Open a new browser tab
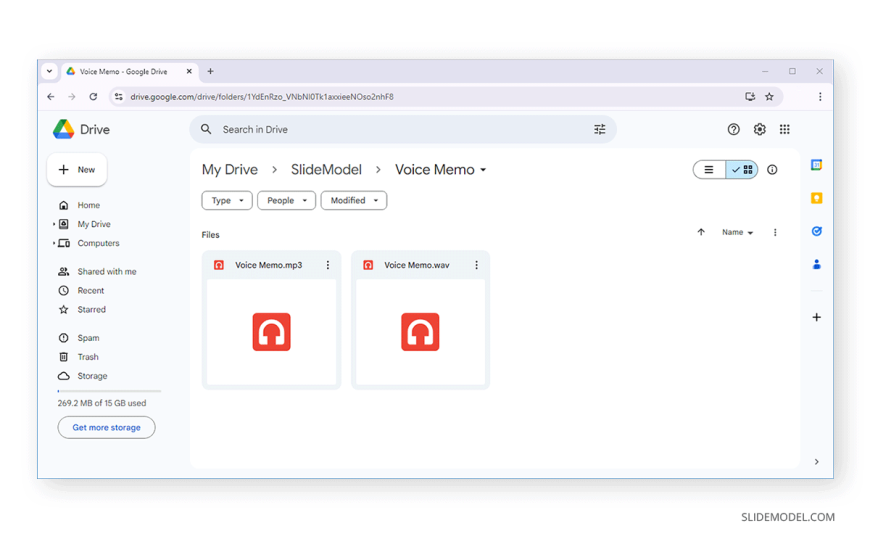Viewport: 870px width, 539px height. point(210,71)
